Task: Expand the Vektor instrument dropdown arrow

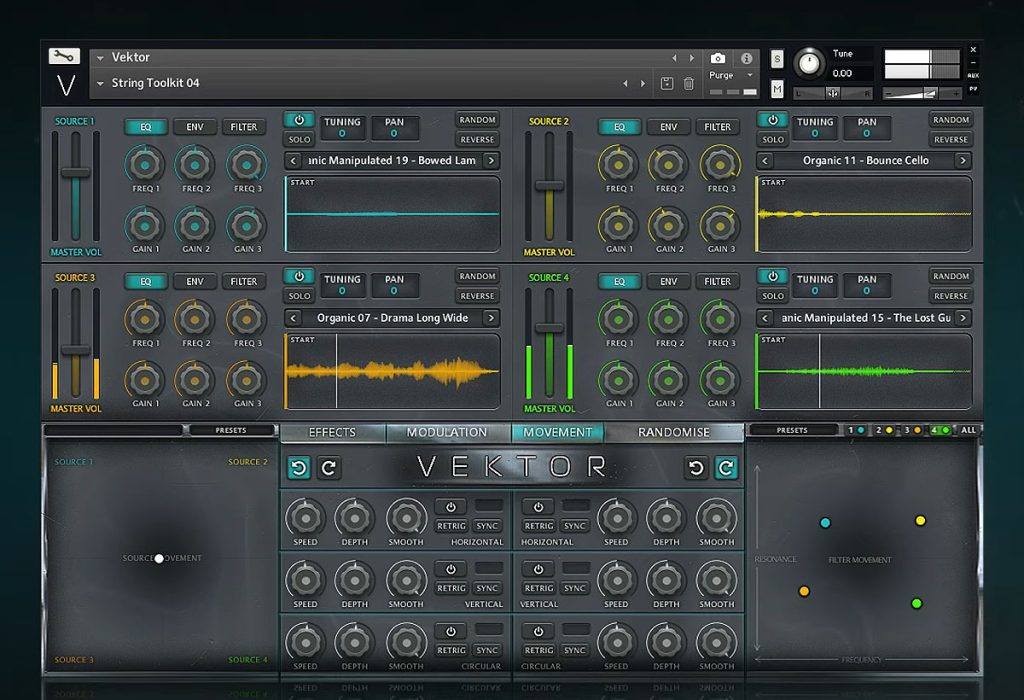Action: pos(101,58)
